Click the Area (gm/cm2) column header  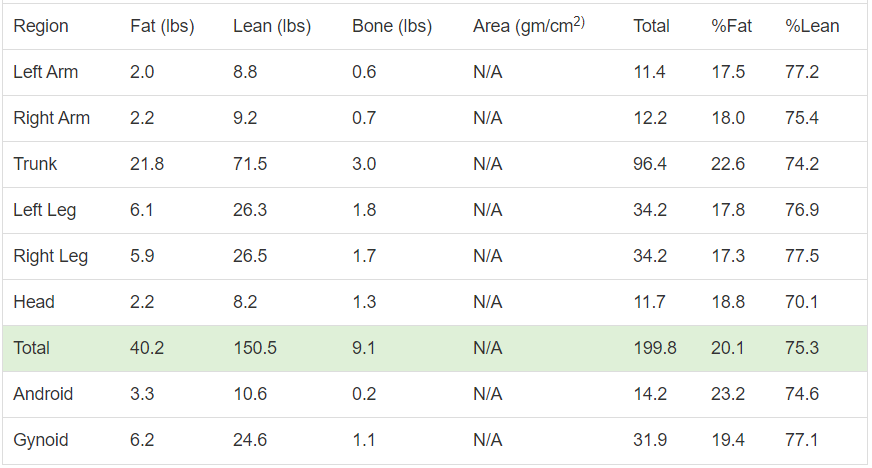click(x=529, y=25)
